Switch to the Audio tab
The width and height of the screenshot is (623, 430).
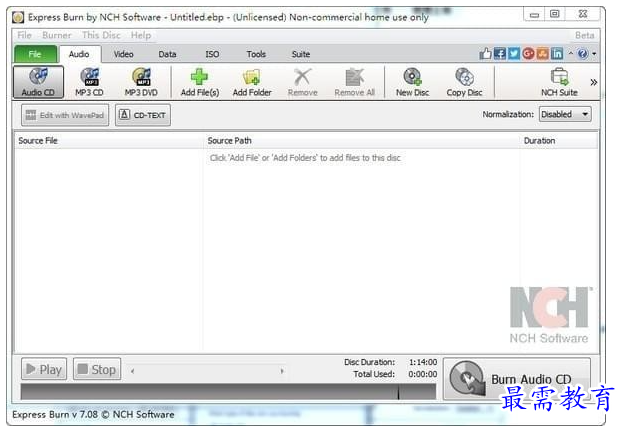coord(79,54)
